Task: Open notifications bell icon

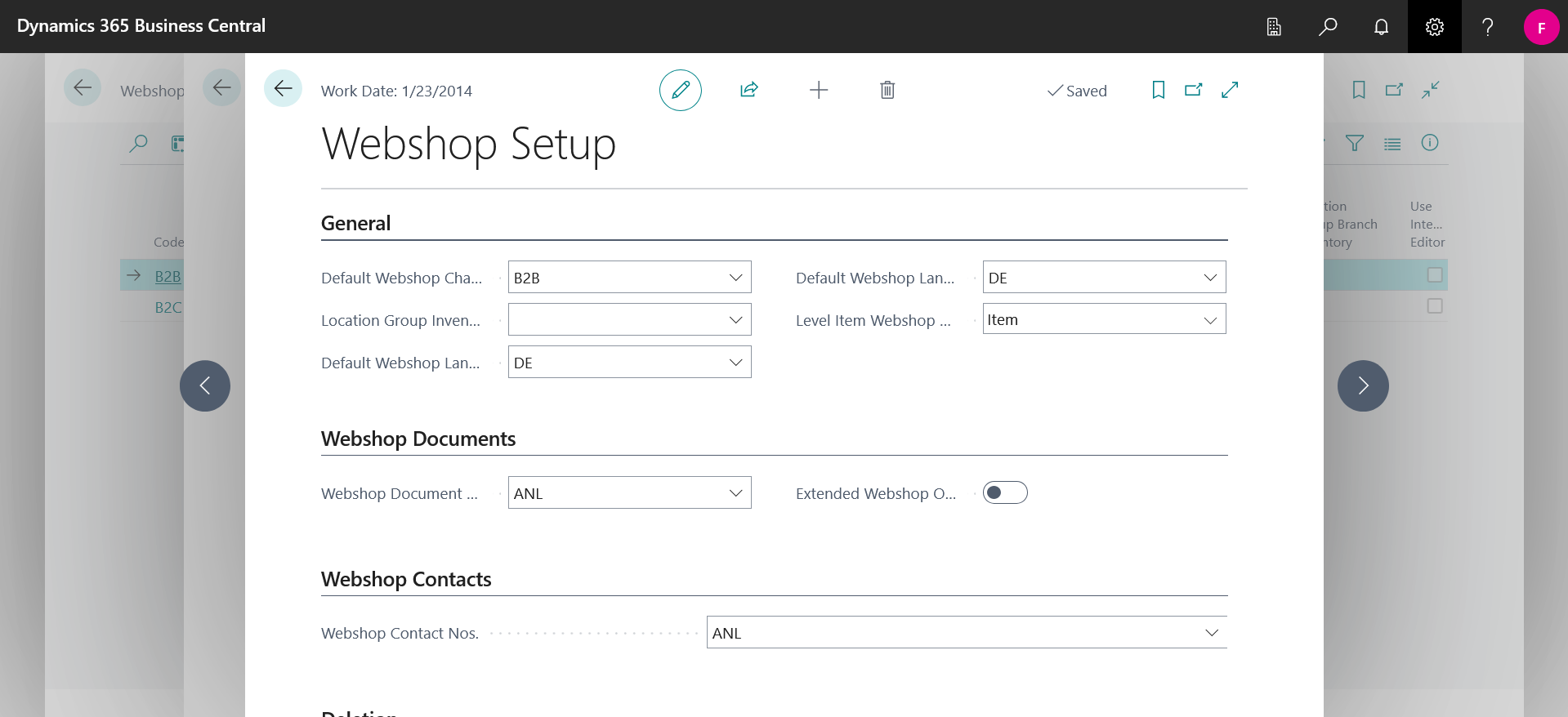Action: (1381, 27)
